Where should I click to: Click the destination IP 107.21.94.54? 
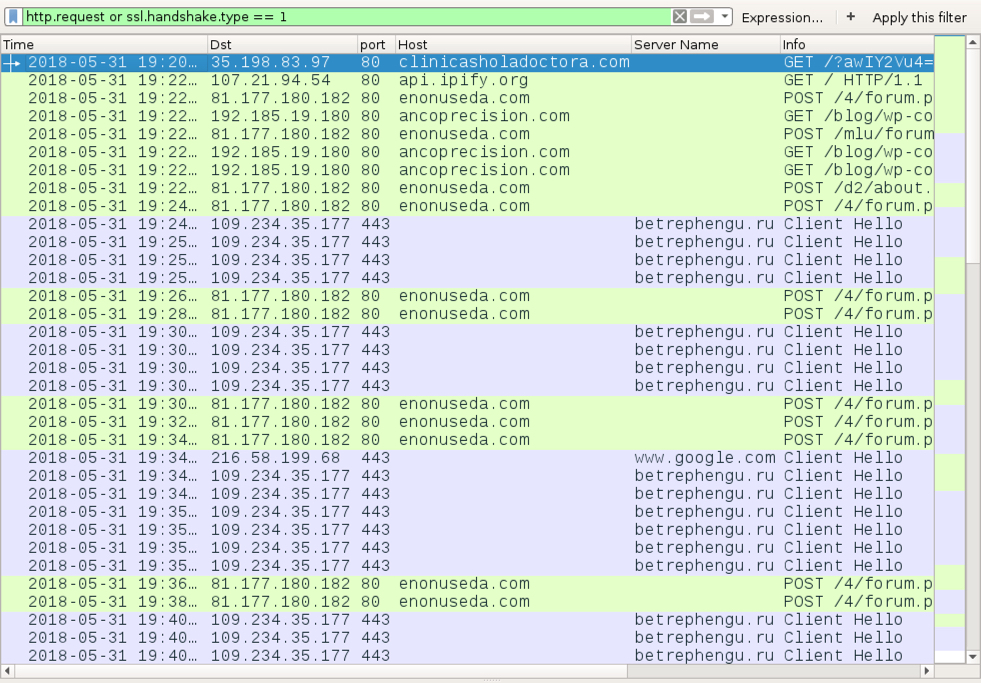[270, 81]
